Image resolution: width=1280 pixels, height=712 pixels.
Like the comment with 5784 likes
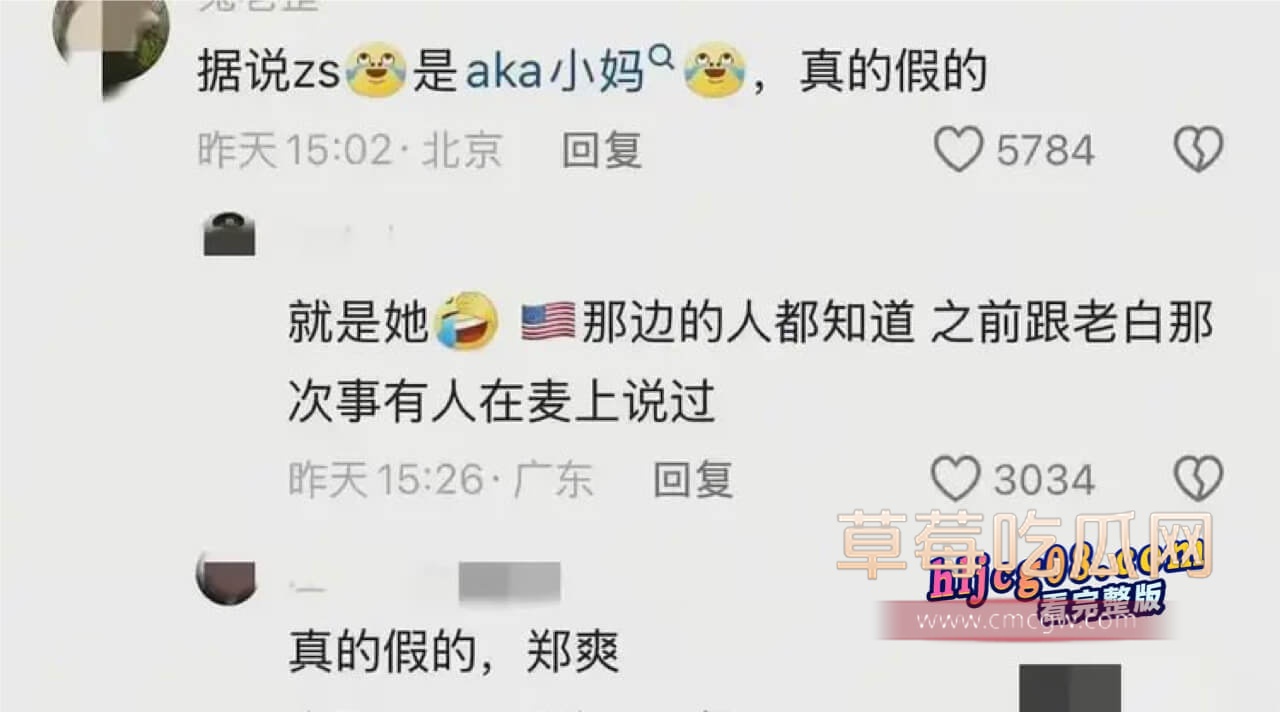(x=959, y=151)
